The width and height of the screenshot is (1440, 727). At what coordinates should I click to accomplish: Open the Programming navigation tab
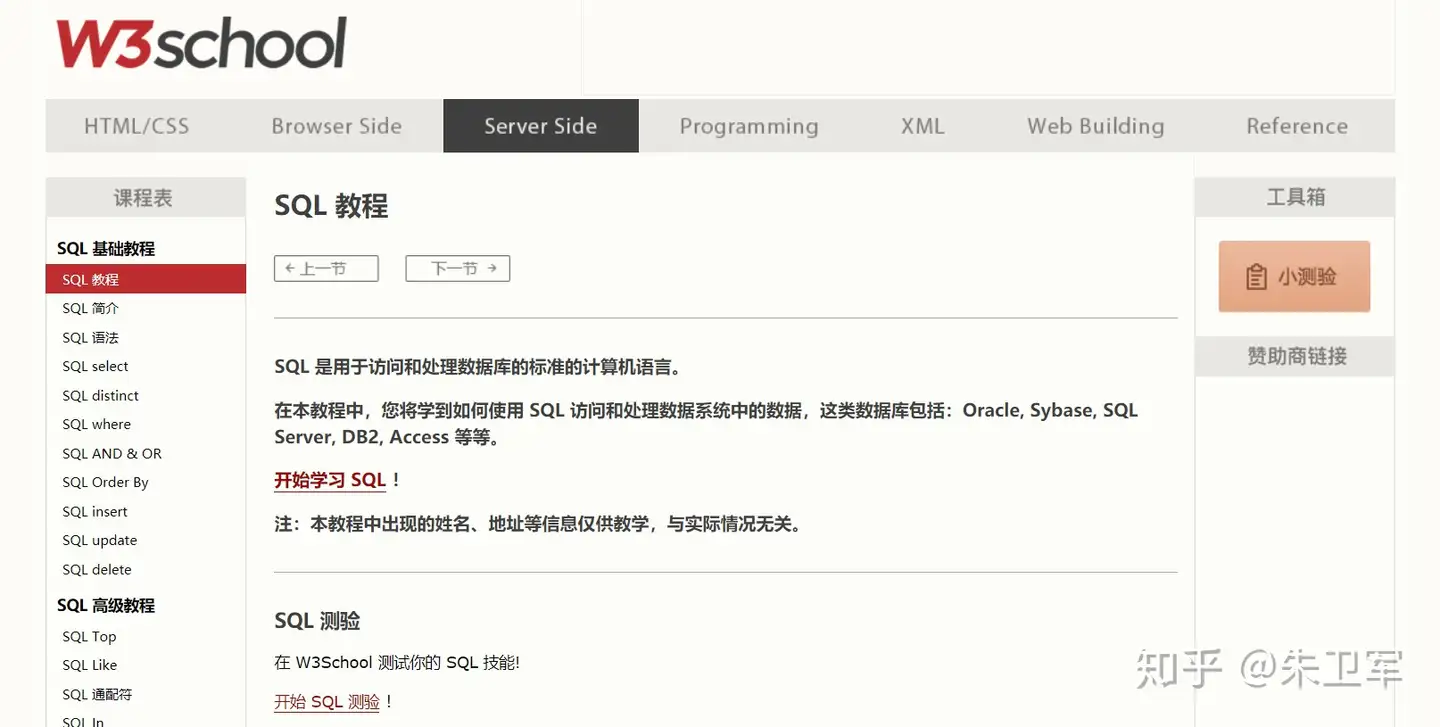749,126
